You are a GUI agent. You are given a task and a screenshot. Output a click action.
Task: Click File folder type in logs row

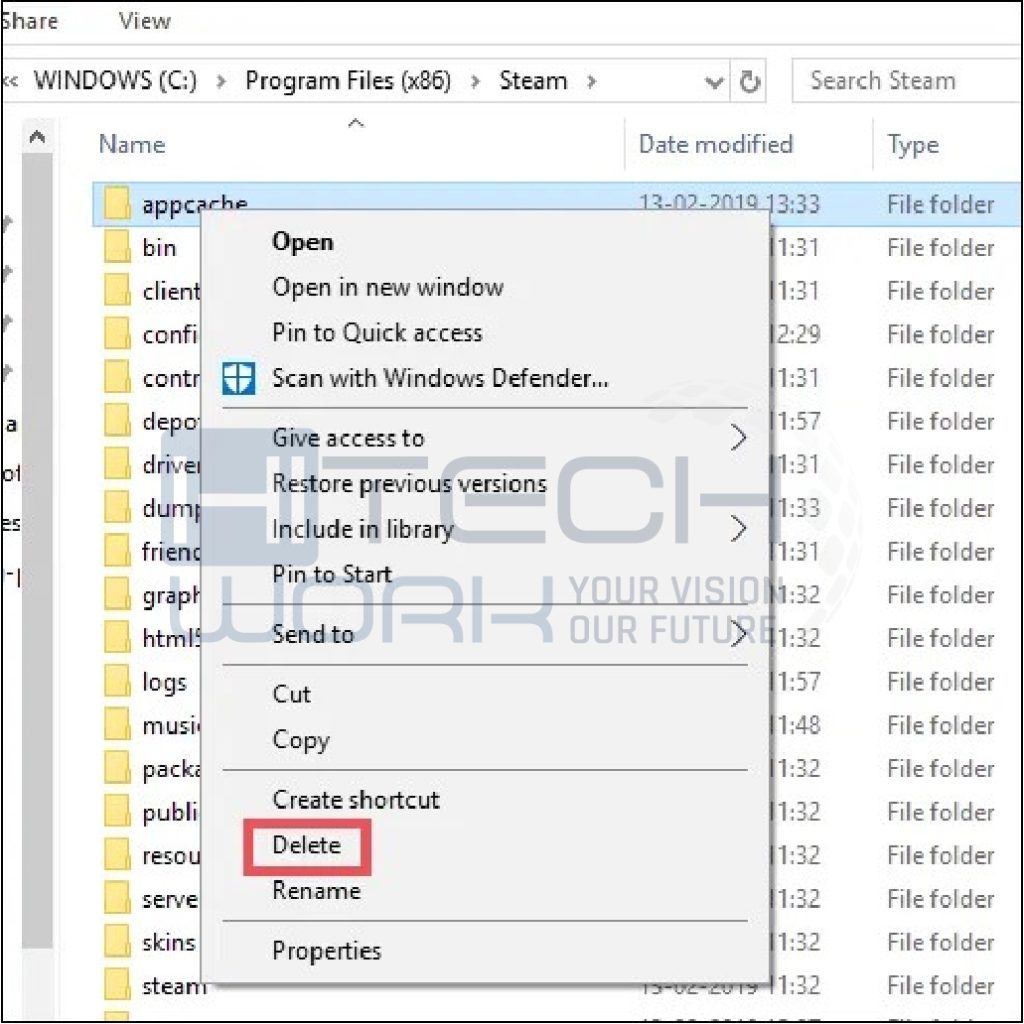pos(940,682)
